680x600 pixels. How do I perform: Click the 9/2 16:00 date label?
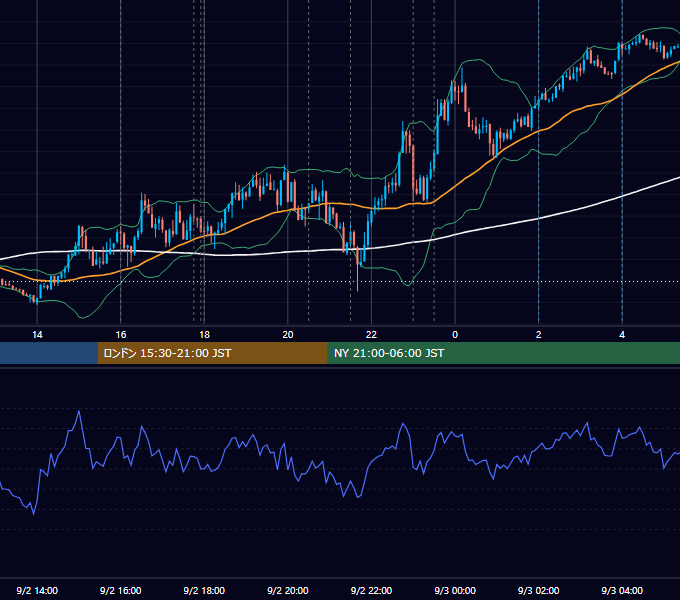tap(121, 590)
